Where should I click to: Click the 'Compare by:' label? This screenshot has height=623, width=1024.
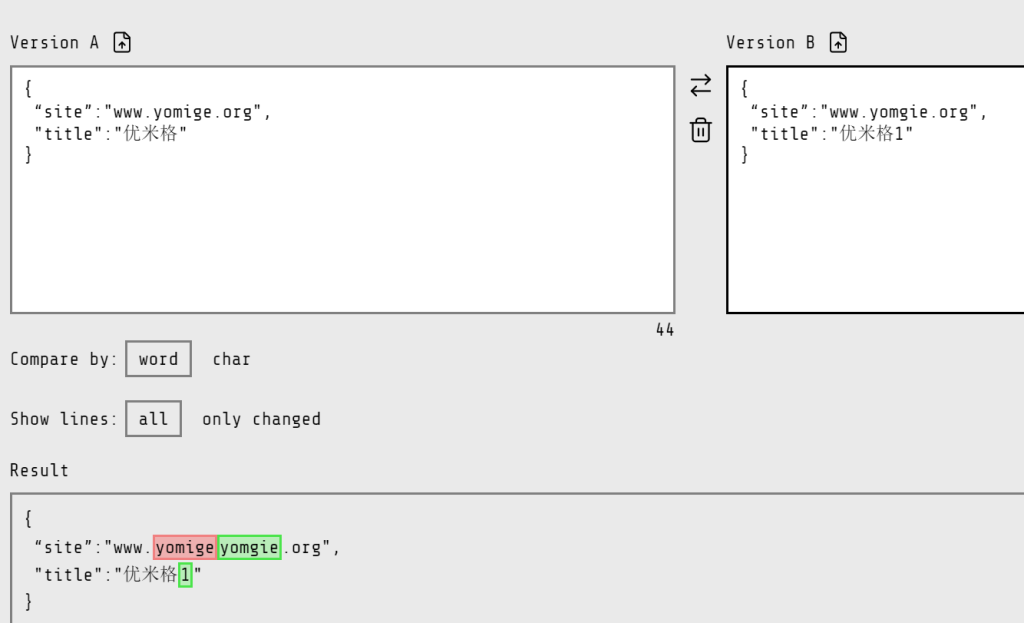(x=64, y=359)
